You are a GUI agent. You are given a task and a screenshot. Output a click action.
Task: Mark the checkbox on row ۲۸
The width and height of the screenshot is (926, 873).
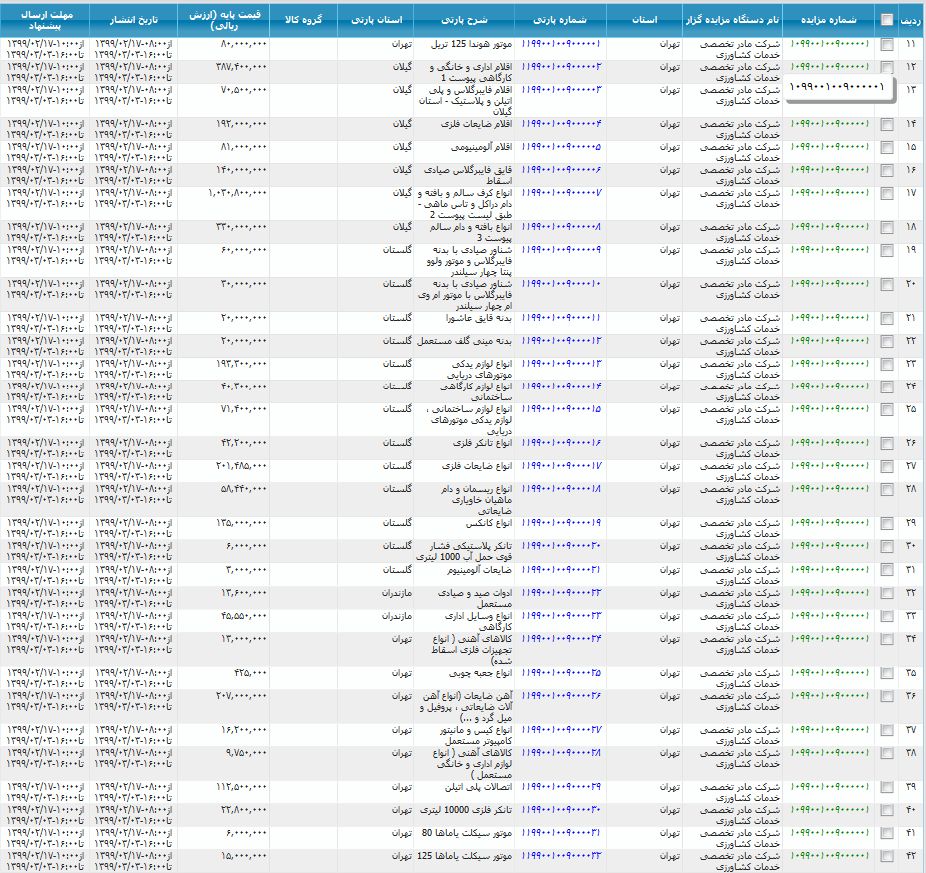(887, 488)
